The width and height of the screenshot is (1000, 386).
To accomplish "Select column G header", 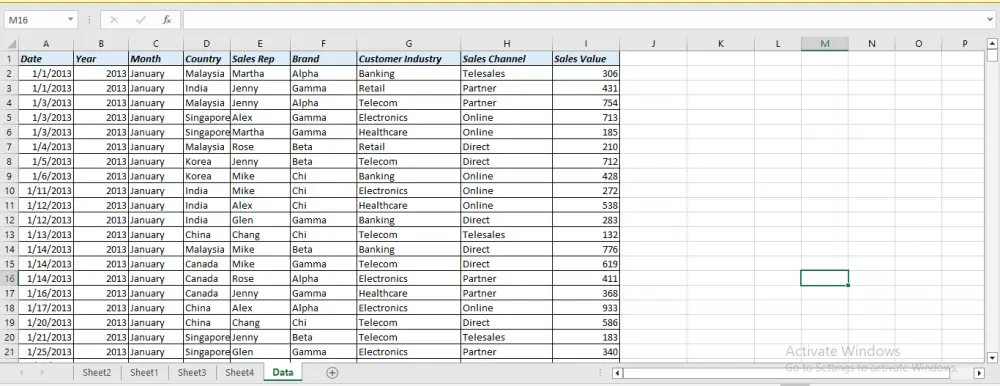I will [x=408, y=43].
